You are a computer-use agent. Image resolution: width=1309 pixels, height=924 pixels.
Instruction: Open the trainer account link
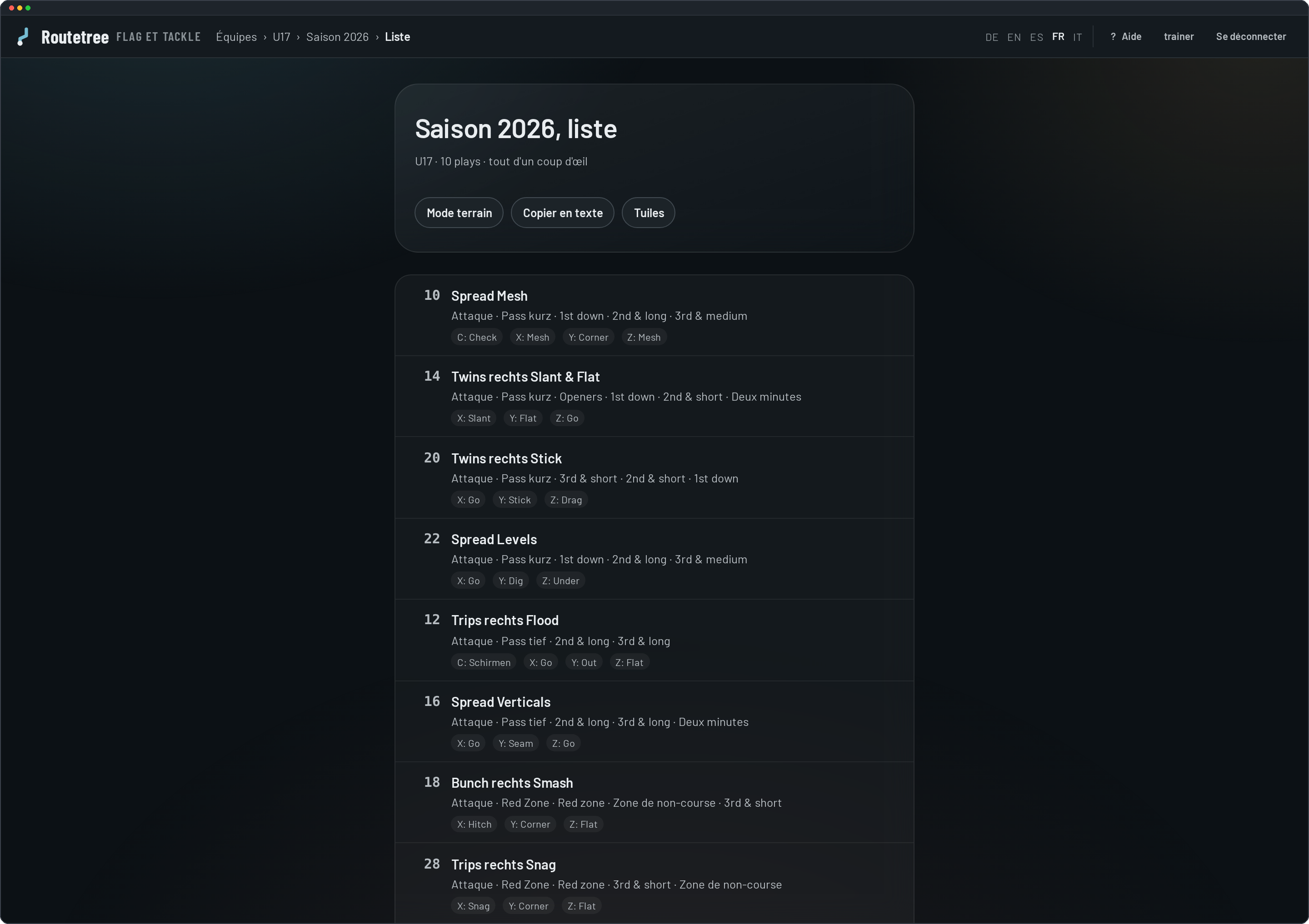click(1179, 36)
